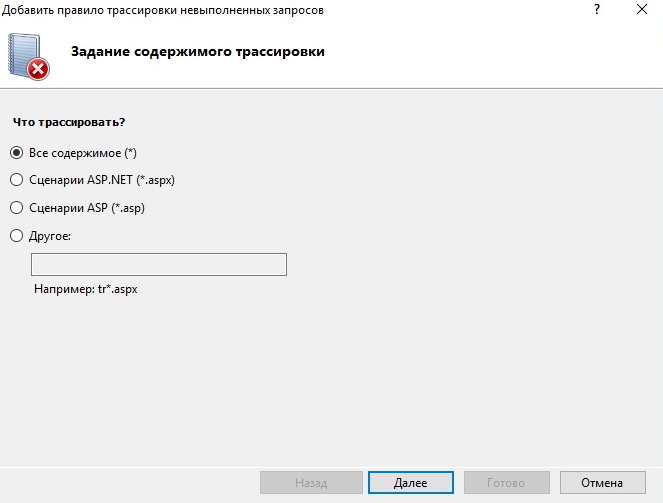Click the '(*.aspx)' label text of ASP.NET option
This screenshot has height=503, width=663.
[155, 180]
